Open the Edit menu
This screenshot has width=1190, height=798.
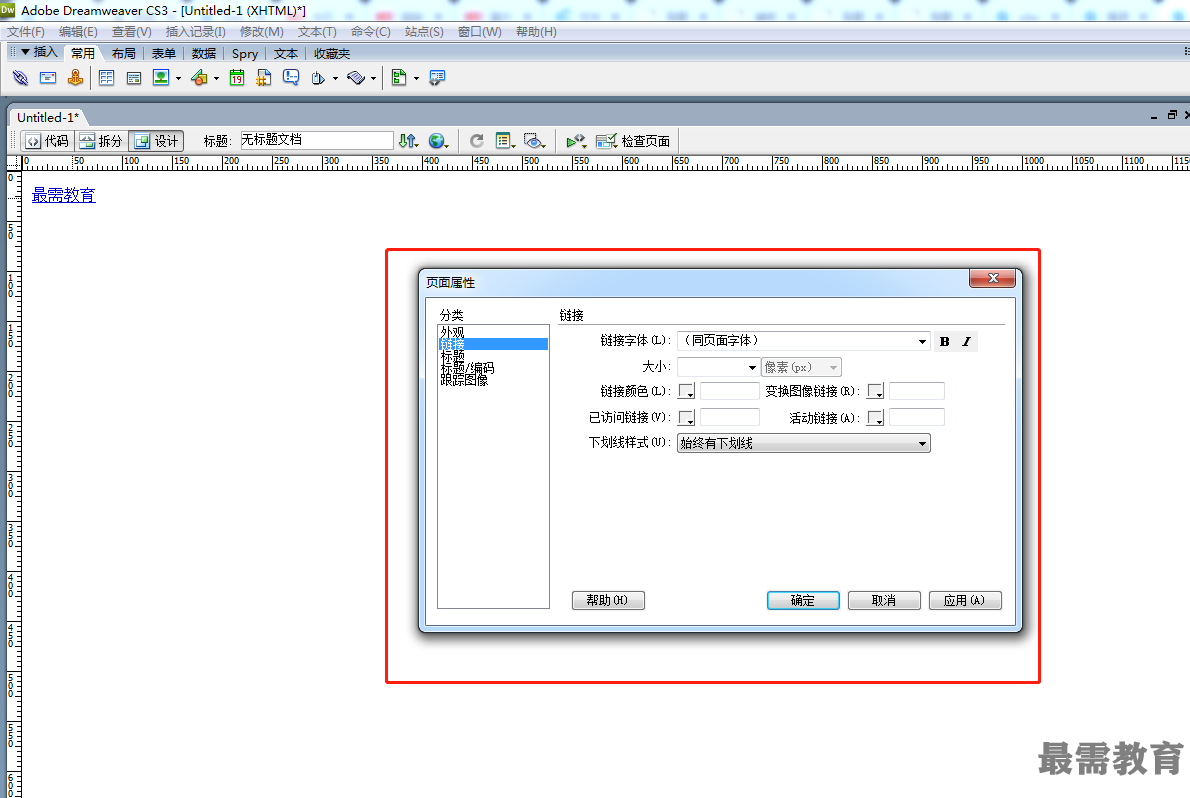coord(78,32)
